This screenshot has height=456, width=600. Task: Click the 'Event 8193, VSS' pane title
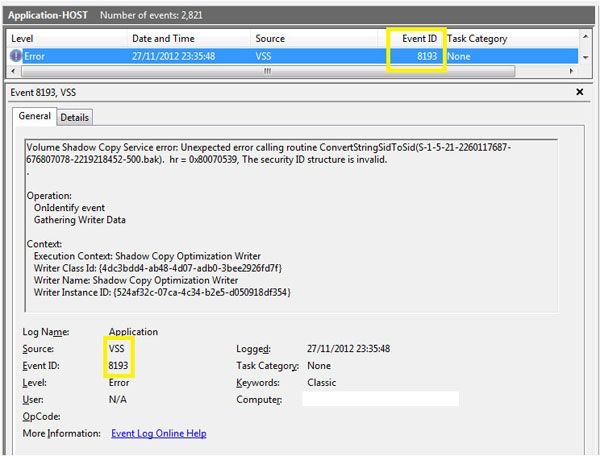tap(43, 93)
